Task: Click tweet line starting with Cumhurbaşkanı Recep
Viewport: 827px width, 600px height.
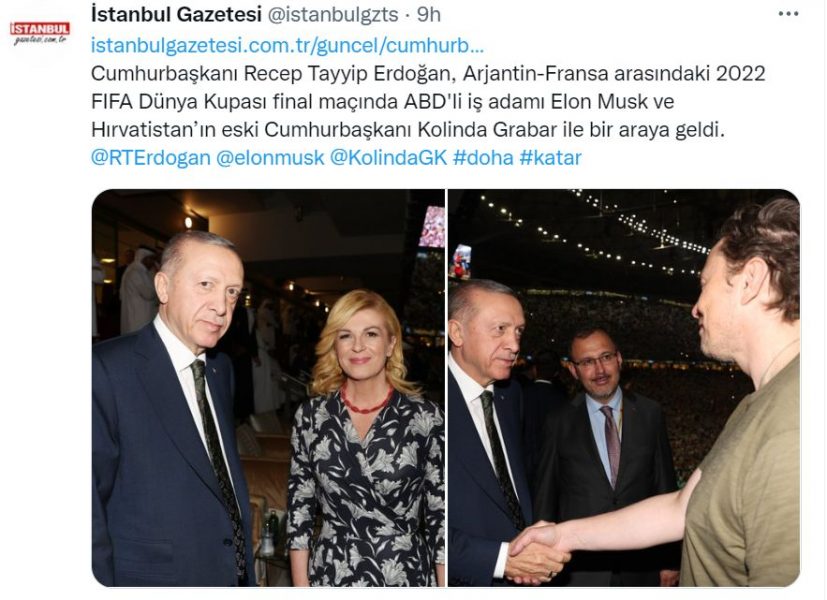Action: pyautogui.click(x=428, y=73)
